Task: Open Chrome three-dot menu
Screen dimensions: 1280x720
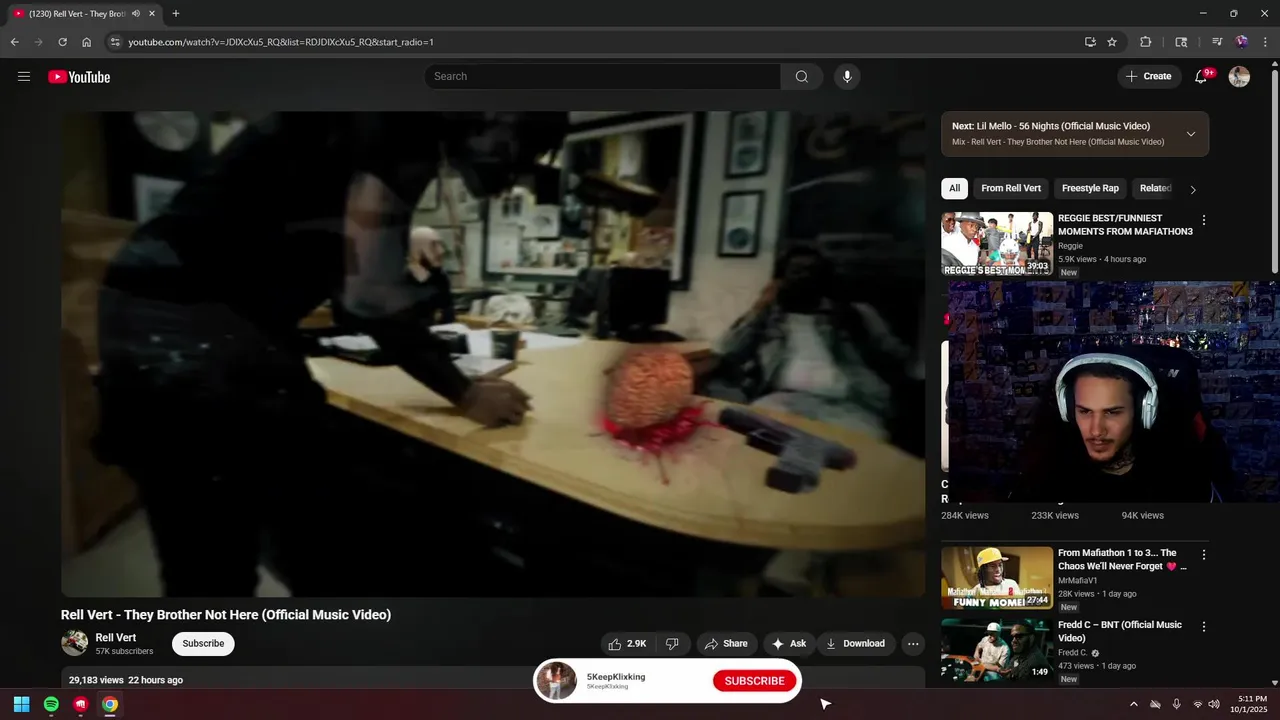Action: (x=1265, y=42)
